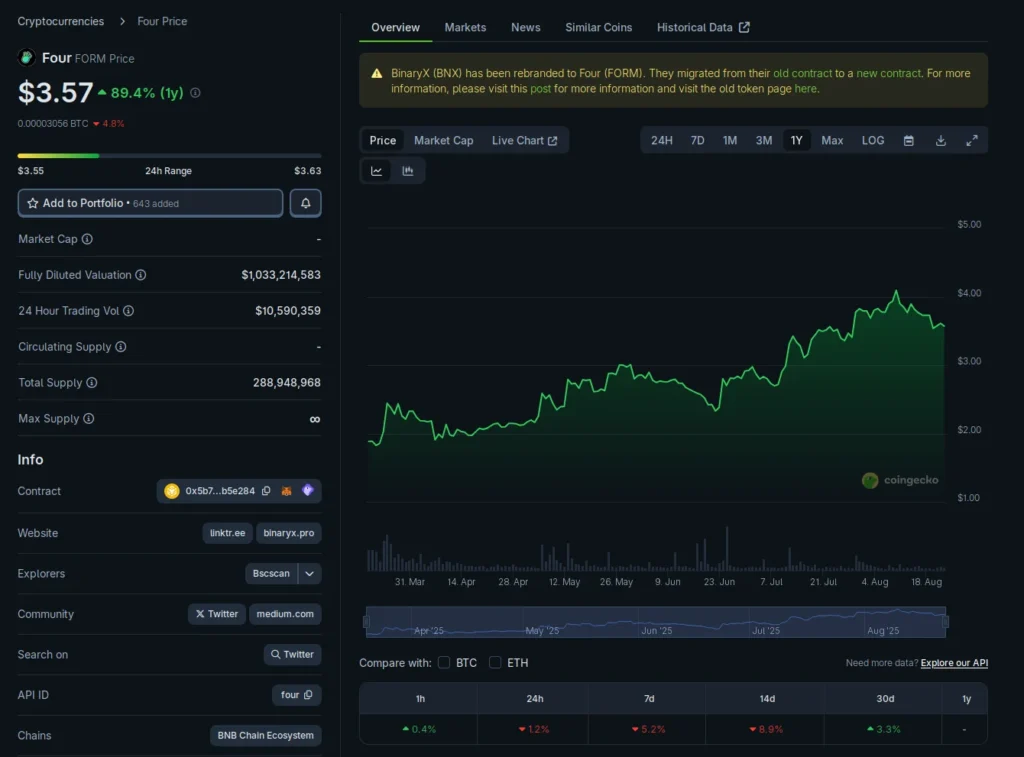Toggle LOG scale on chart

pos(872,140)
